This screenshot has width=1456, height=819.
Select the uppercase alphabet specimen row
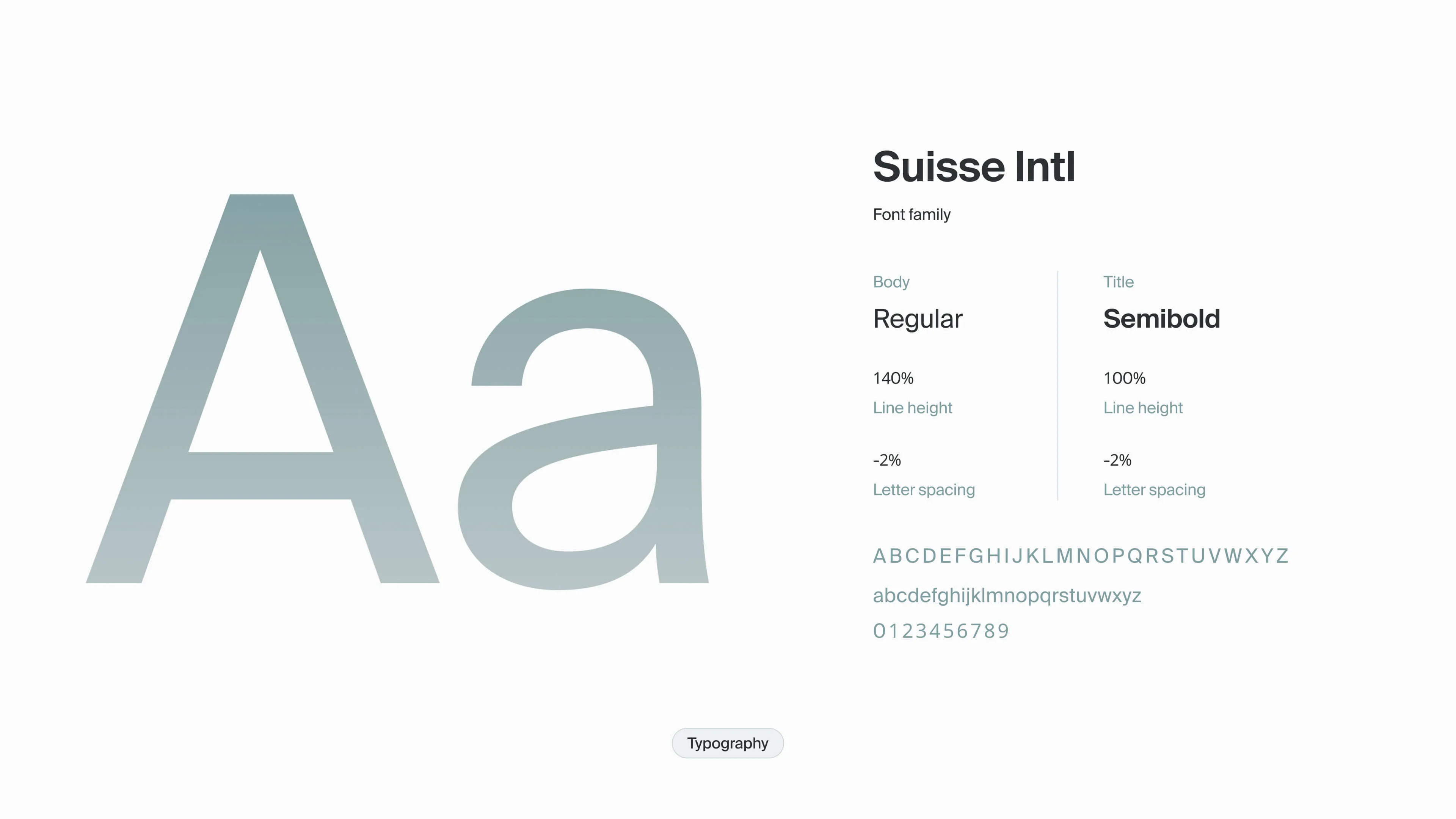tap(1079, 557)
